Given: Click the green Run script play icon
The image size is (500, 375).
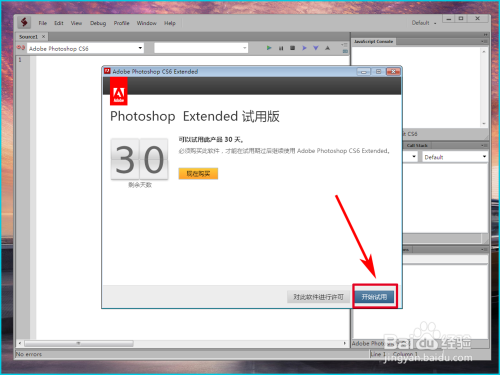Looking at the screenshot, I should click(x=269, y=48).
